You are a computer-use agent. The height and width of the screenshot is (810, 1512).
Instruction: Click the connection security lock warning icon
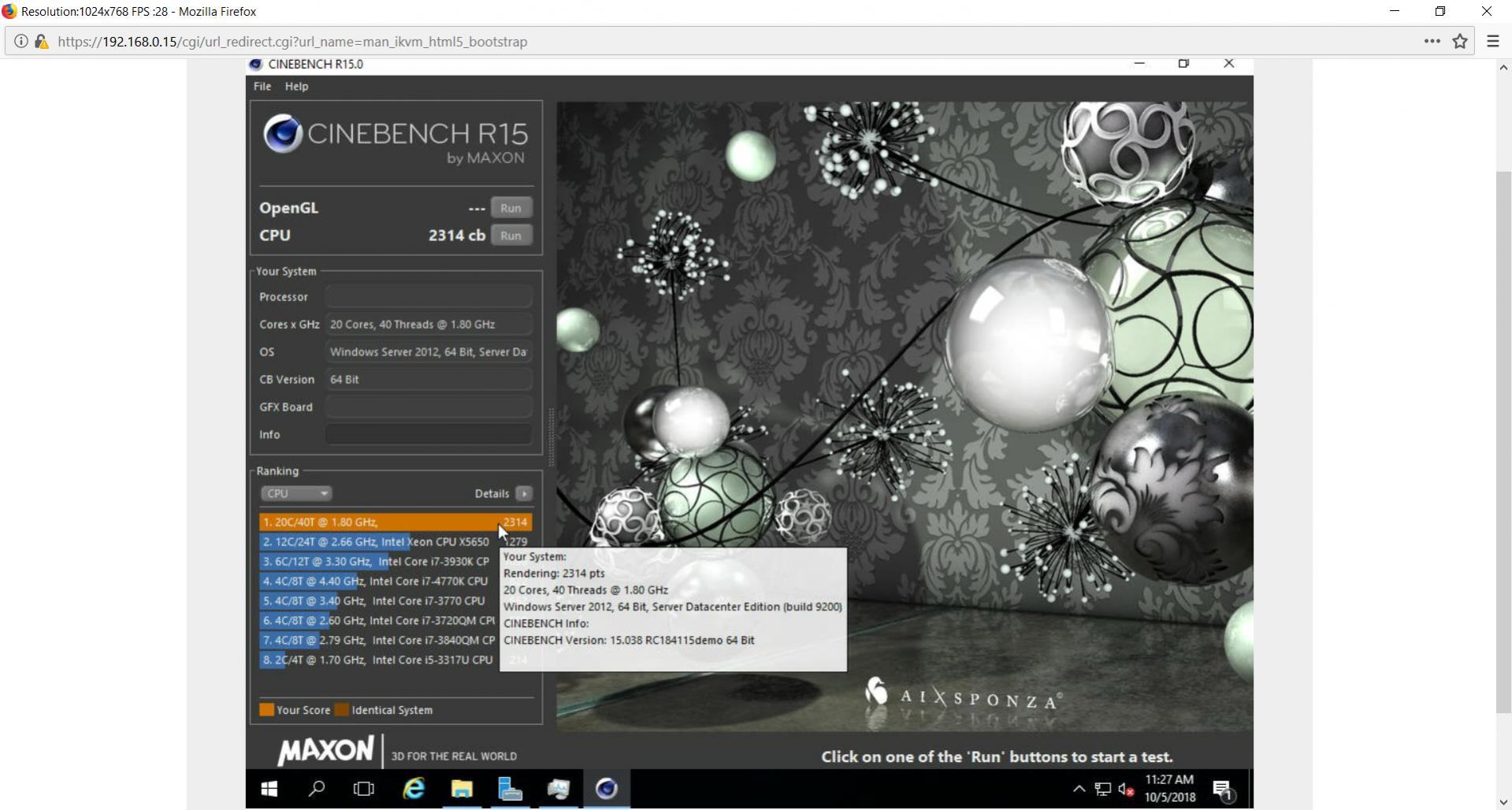(x=41, y=42)
